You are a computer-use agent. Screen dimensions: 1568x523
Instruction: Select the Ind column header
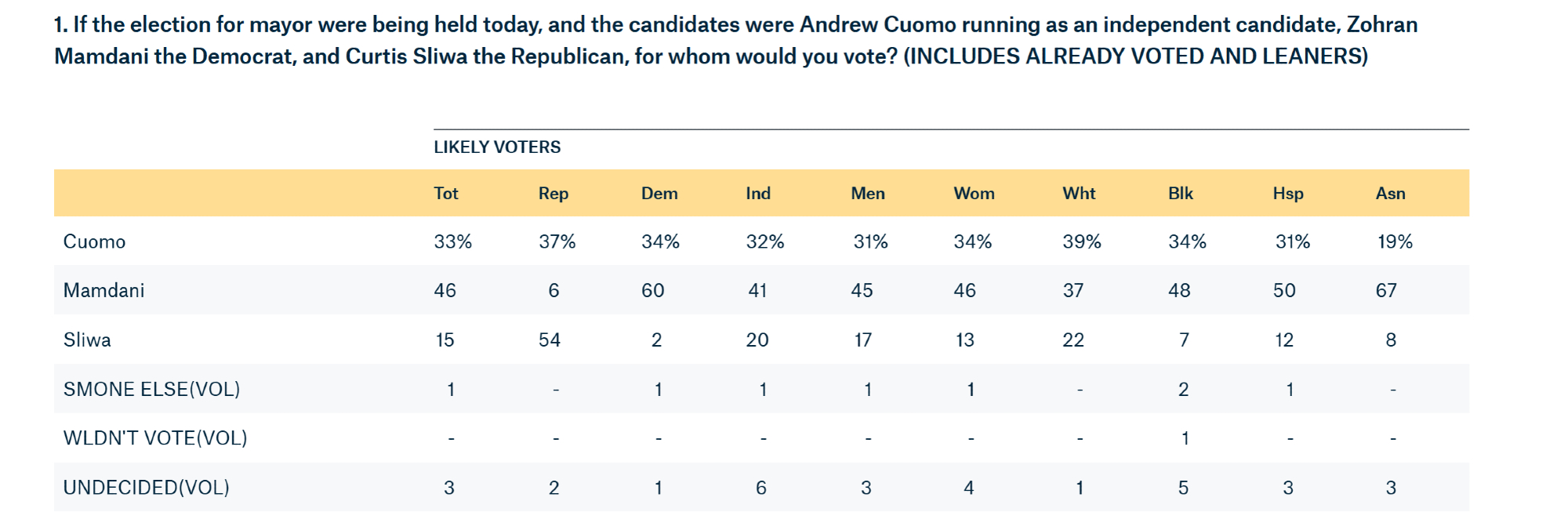[x=758, y=194]
